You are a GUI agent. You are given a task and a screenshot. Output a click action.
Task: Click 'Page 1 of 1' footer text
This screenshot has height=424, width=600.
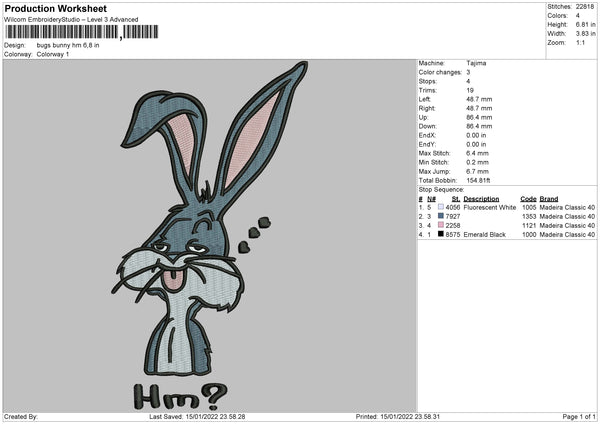[x=579, y=416]
